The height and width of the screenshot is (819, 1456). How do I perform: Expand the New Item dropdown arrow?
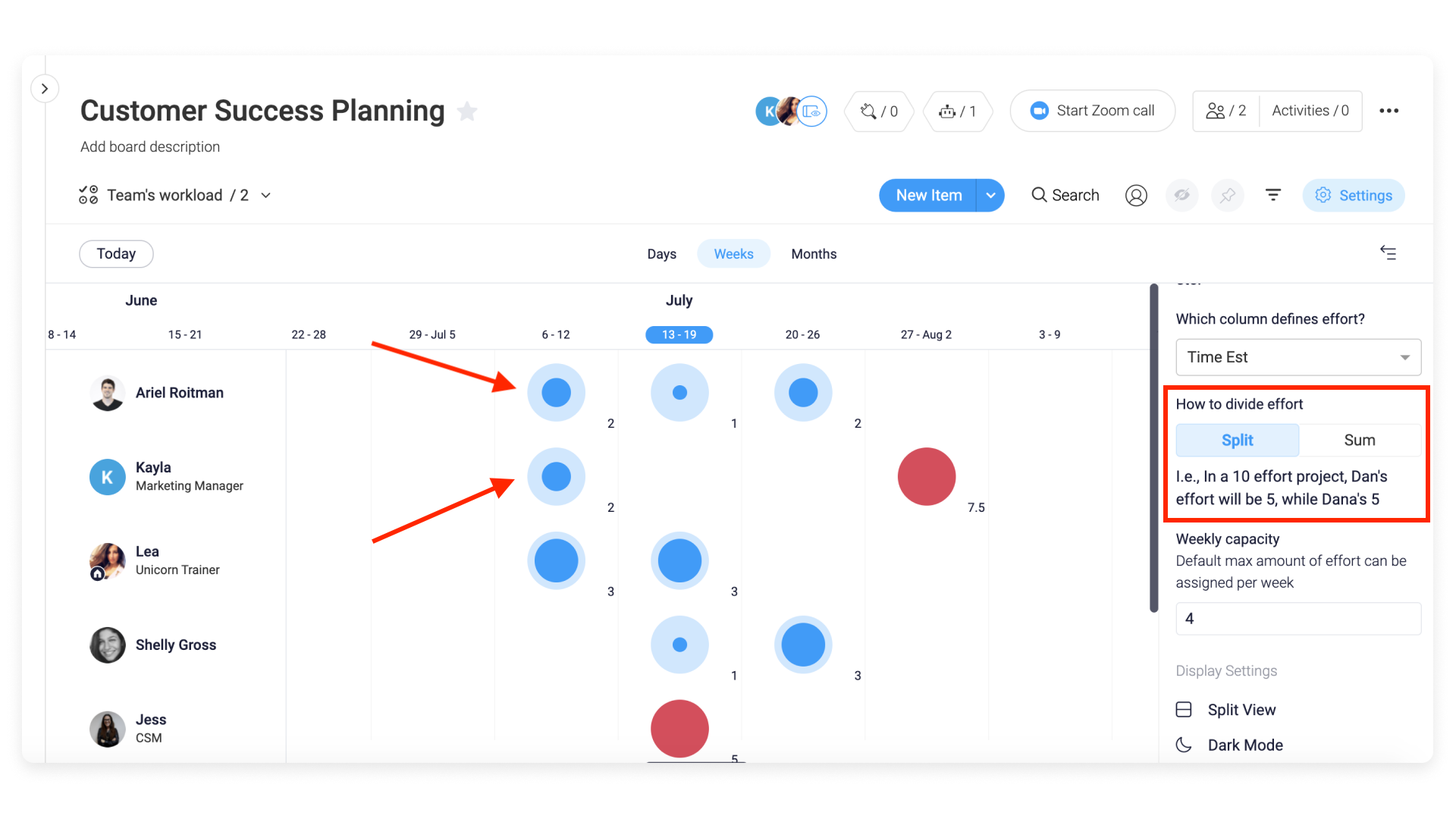tap(990, 196)
